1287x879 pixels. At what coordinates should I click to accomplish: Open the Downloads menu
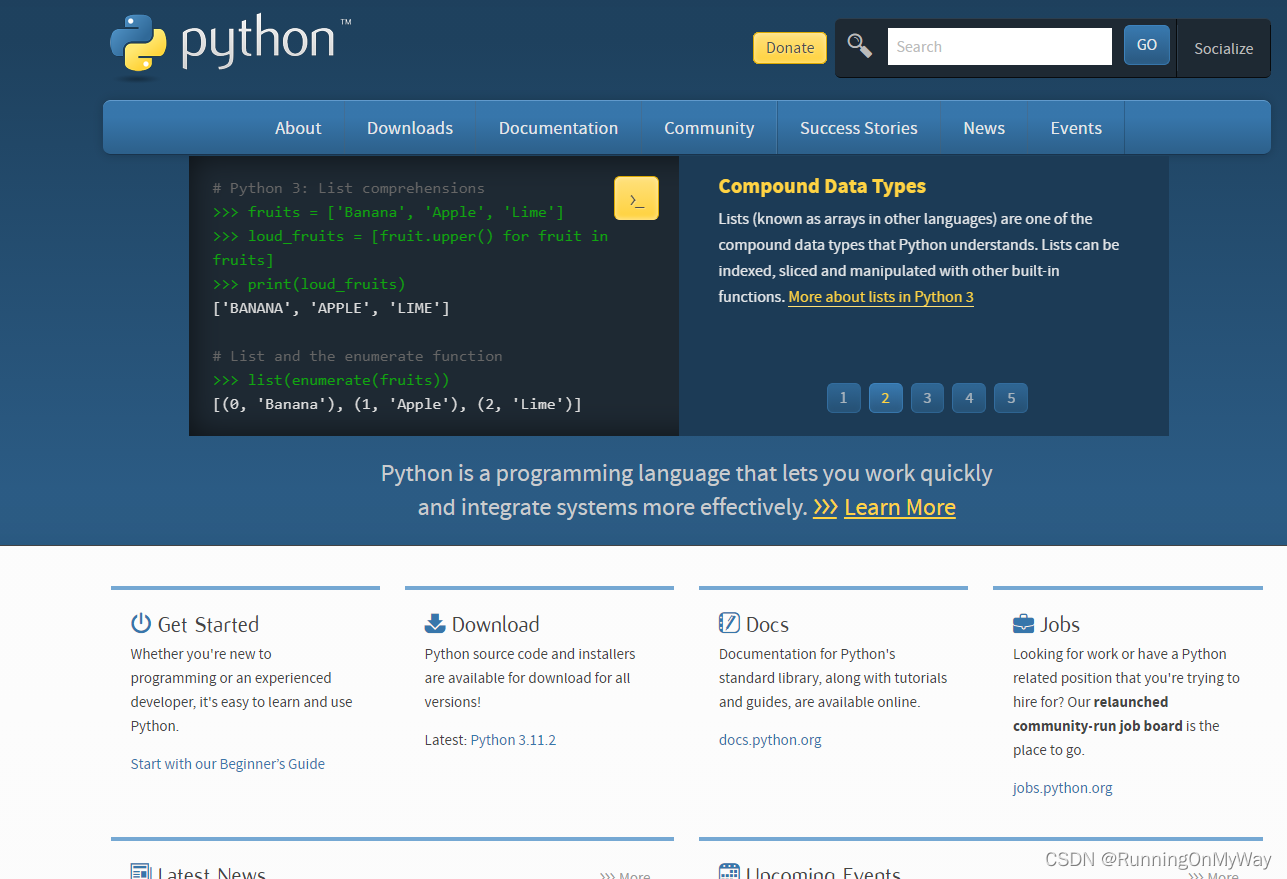coord(410,128)
